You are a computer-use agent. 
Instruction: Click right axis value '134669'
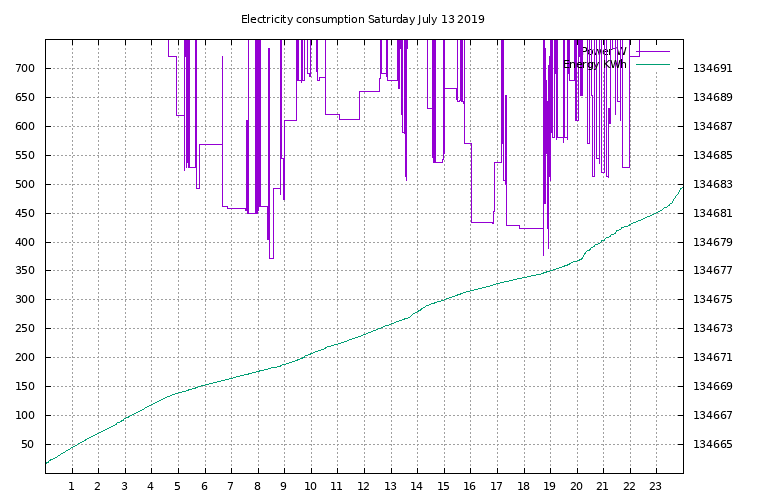[x=713, y=386]
